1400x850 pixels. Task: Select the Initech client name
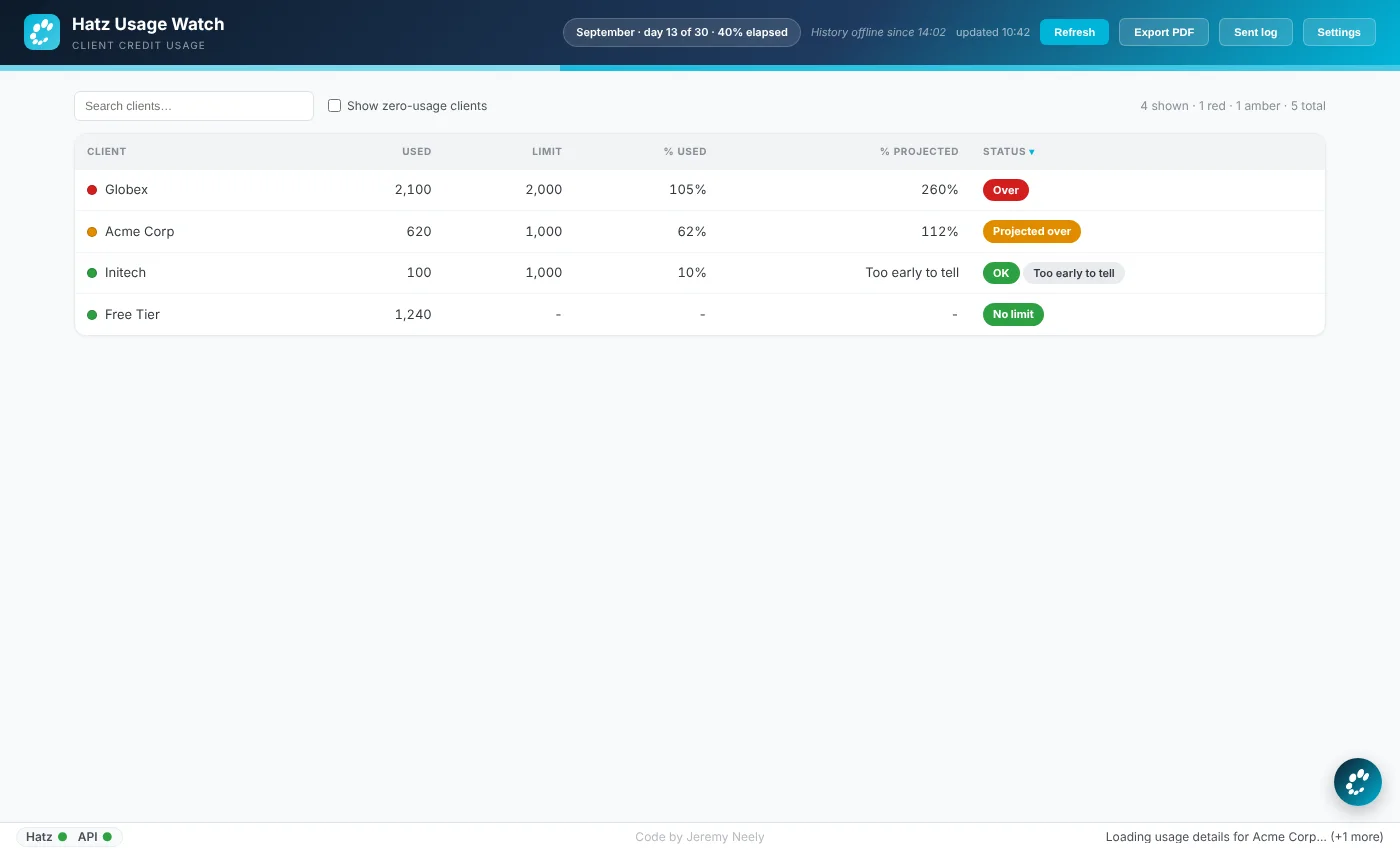tap(125, 273)
